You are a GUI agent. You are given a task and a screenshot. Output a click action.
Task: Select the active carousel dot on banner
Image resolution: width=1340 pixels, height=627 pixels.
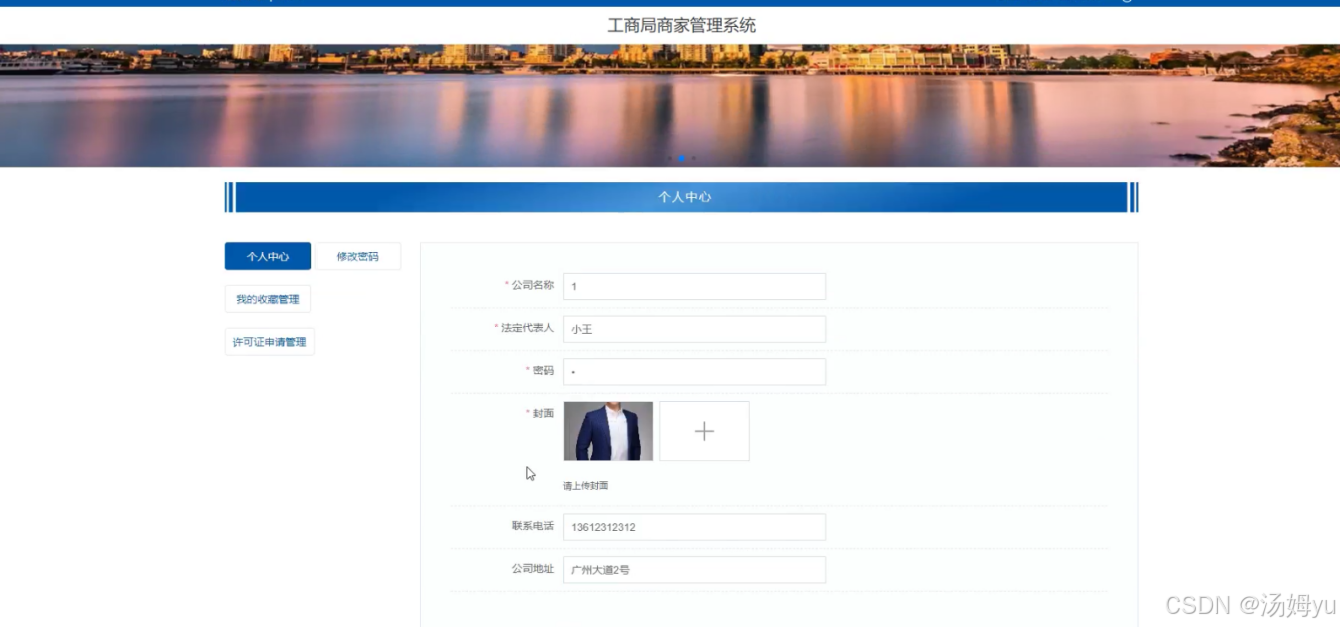(682, 158)
